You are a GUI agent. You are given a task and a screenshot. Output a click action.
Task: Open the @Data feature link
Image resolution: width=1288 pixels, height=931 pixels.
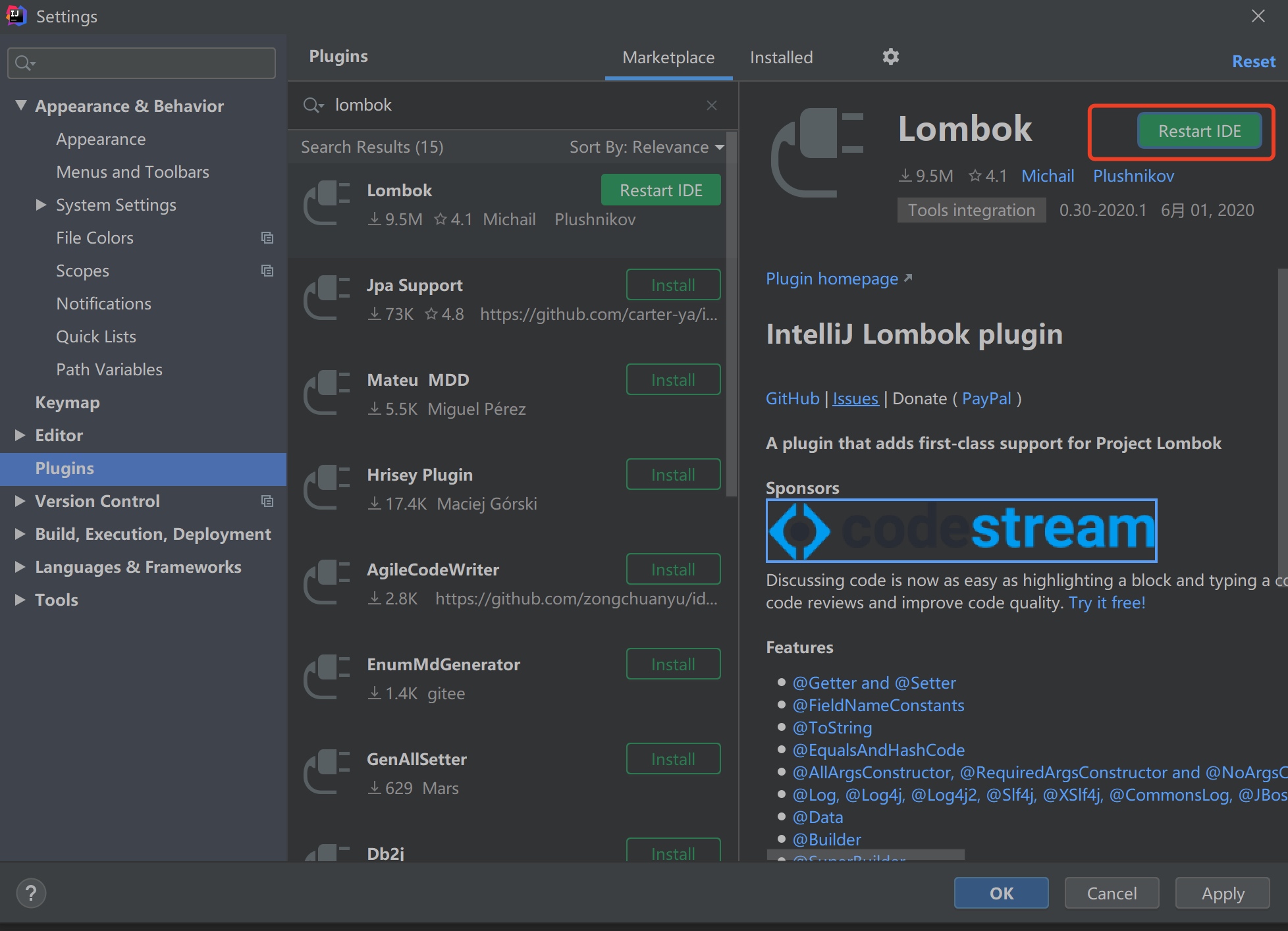coord(817,817)
